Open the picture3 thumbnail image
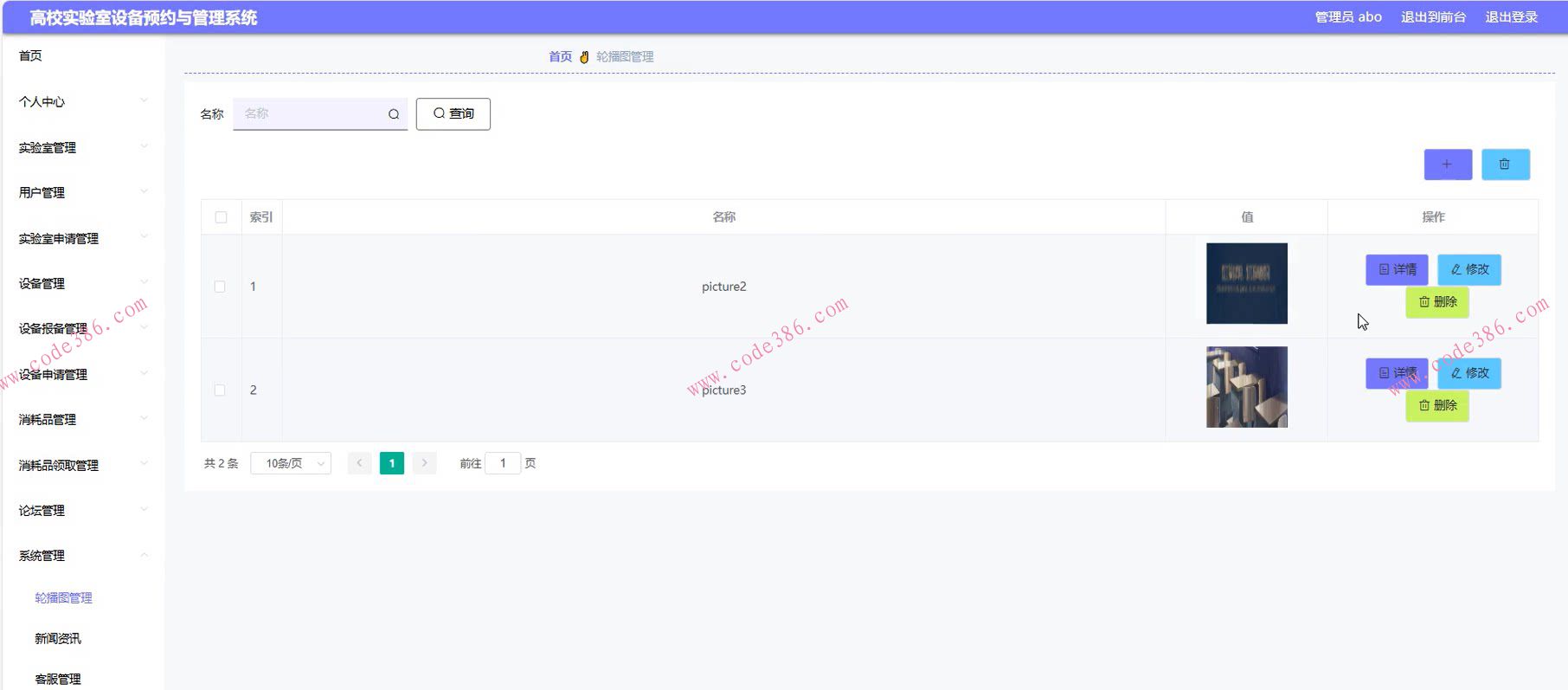The width and height of the screenshot is (1568, 690). click(x=1247, y=387)
